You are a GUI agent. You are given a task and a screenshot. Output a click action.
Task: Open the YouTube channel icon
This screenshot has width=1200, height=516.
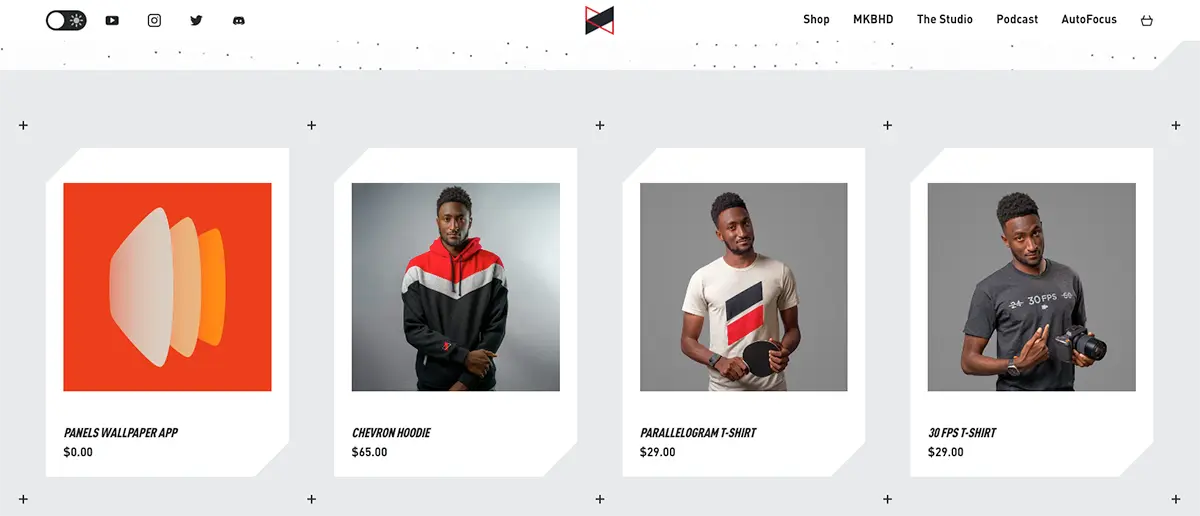(x=112, y=20)
